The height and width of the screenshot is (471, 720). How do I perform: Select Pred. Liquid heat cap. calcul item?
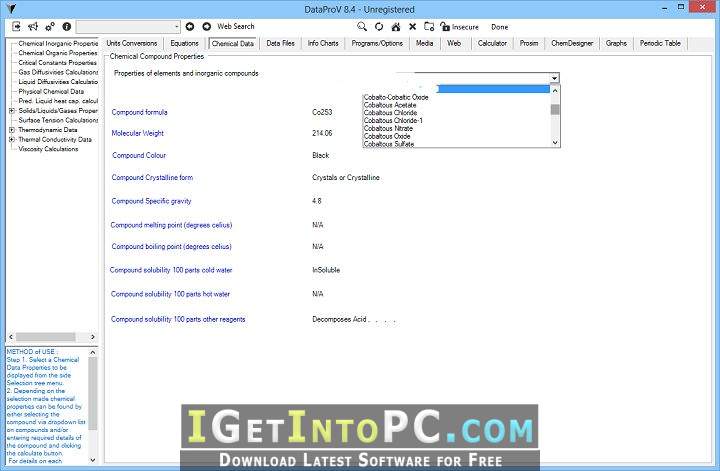pos(58,101)
